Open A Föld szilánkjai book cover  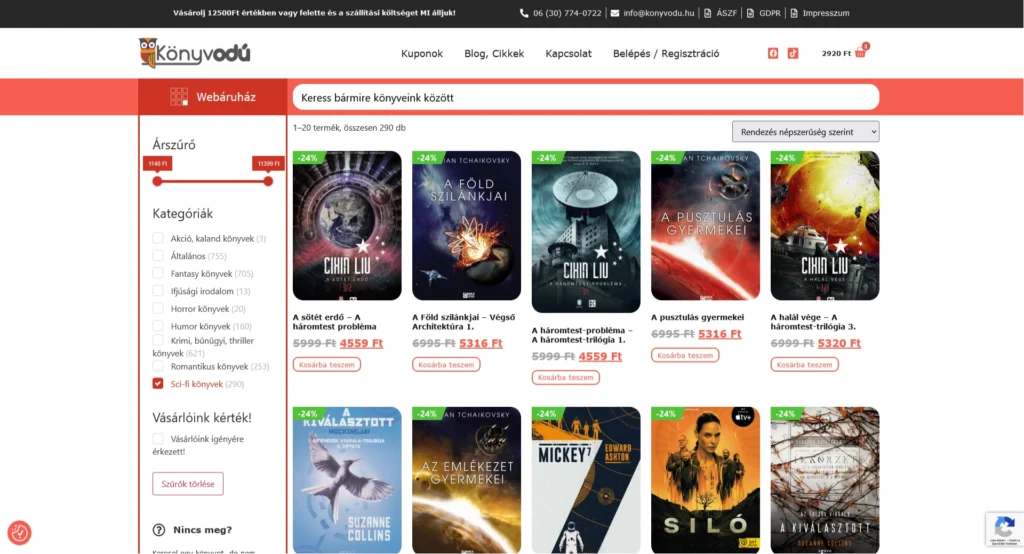(x=466, y=225)
